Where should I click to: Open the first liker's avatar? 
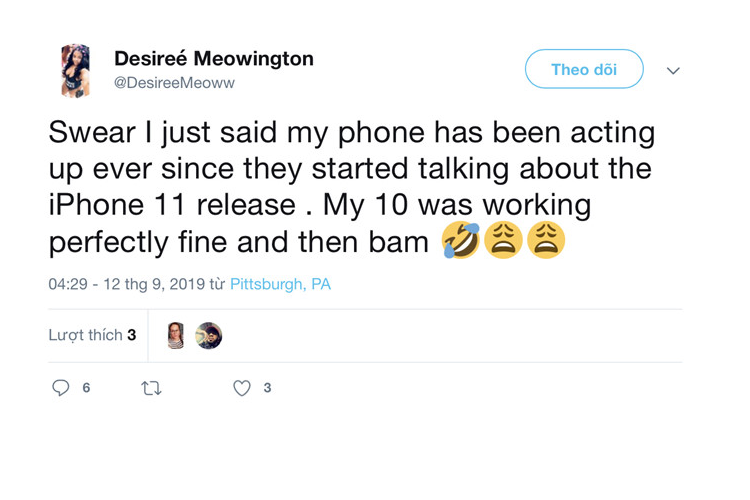pyautogui.click(x=176, y=336)
